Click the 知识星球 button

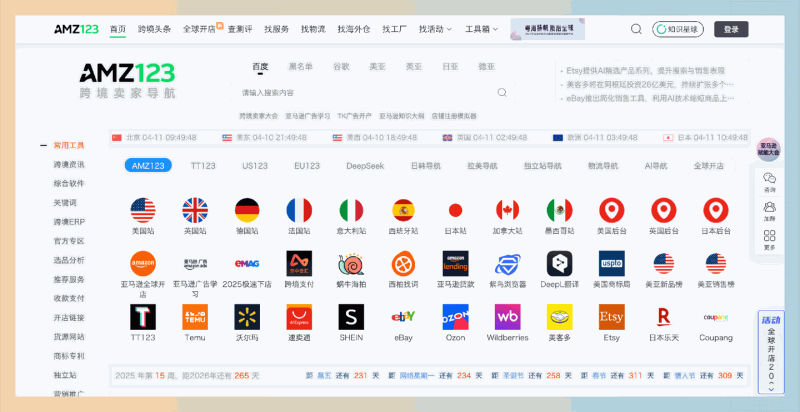pyautogui.click(x=678, y=29)
